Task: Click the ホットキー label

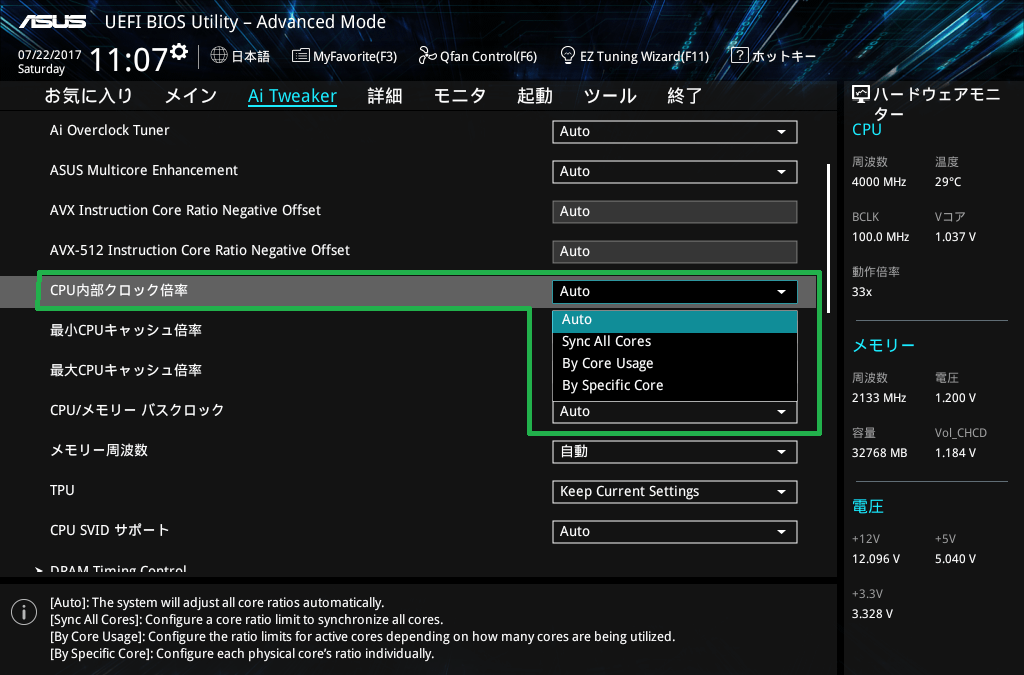Action: (784, 56)
